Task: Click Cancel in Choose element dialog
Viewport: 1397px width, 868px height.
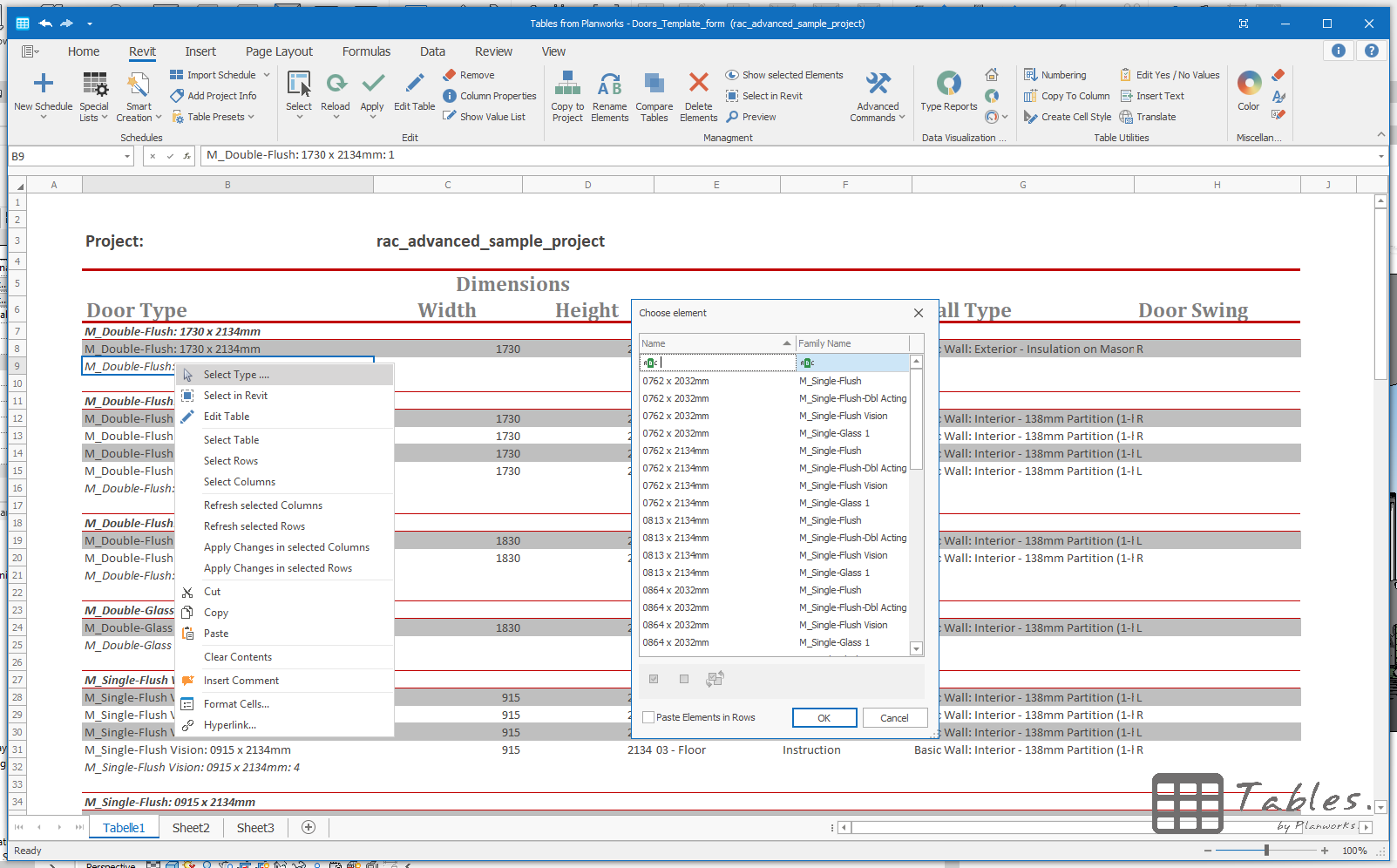Action: coord(894,718)
